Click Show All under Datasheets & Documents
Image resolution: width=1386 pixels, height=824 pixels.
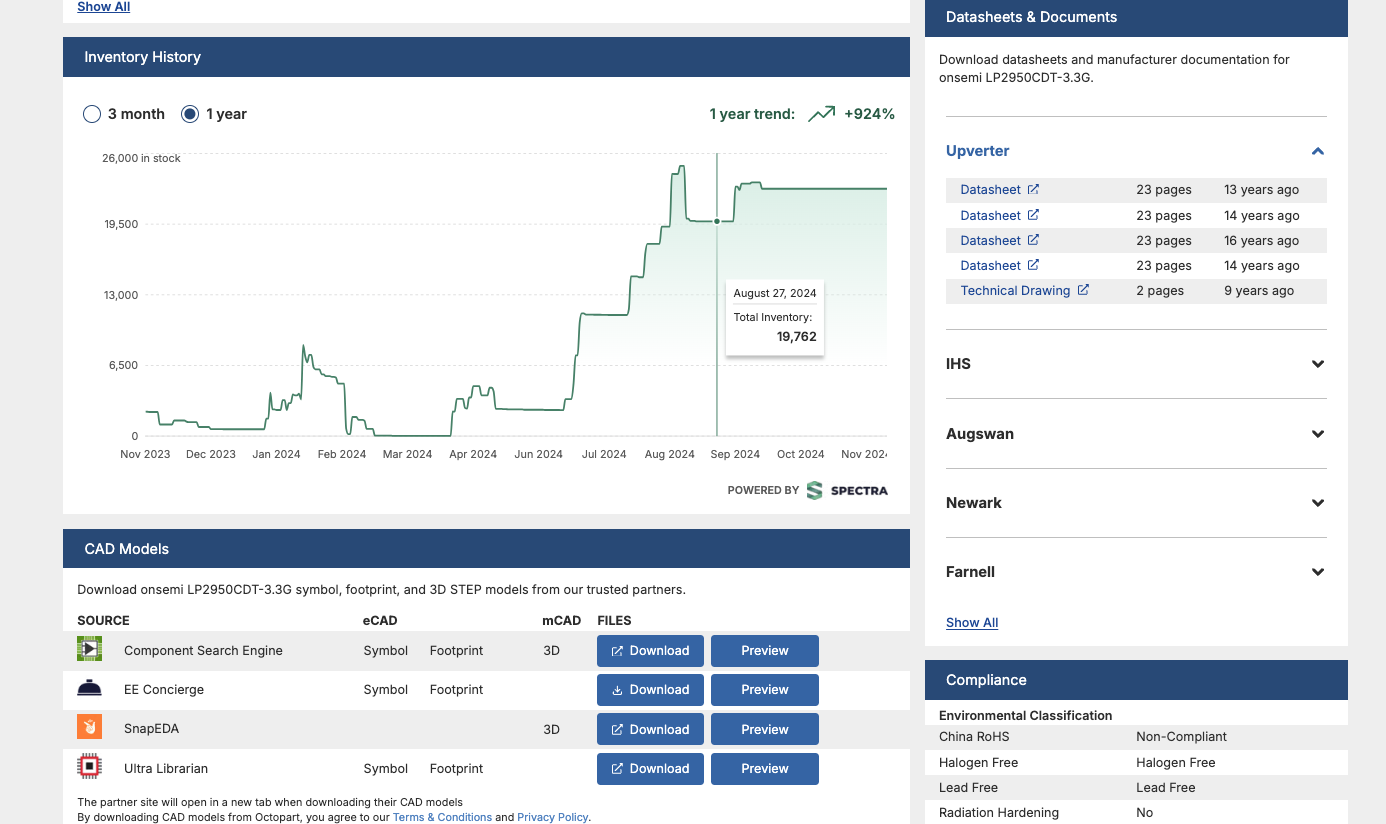coord(972,622)
